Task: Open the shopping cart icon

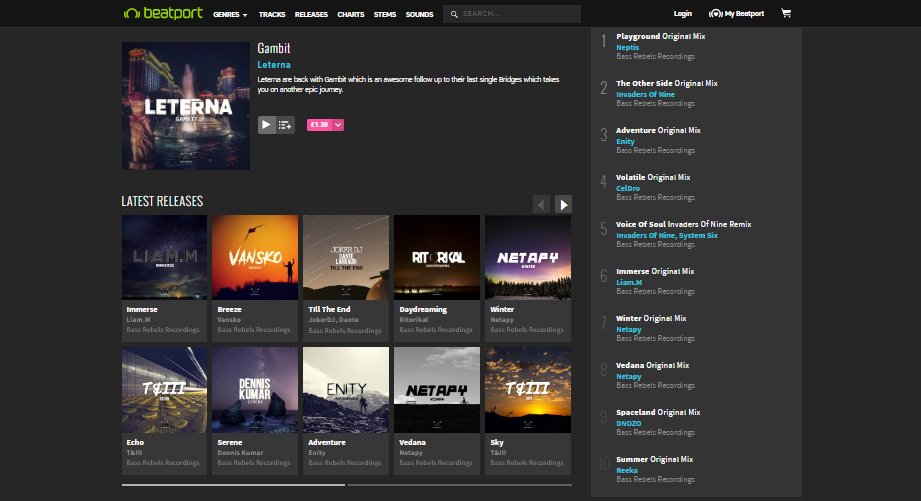Action: [786, 13]
